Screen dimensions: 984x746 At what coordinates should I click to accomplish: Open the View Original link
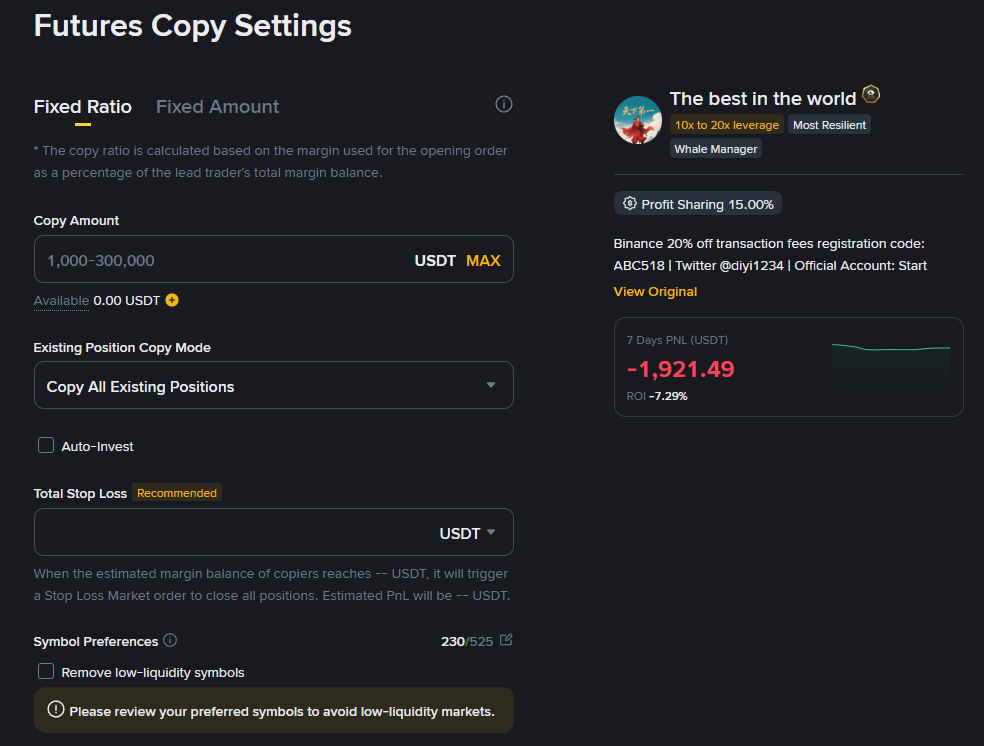click(x=655, y=291)
